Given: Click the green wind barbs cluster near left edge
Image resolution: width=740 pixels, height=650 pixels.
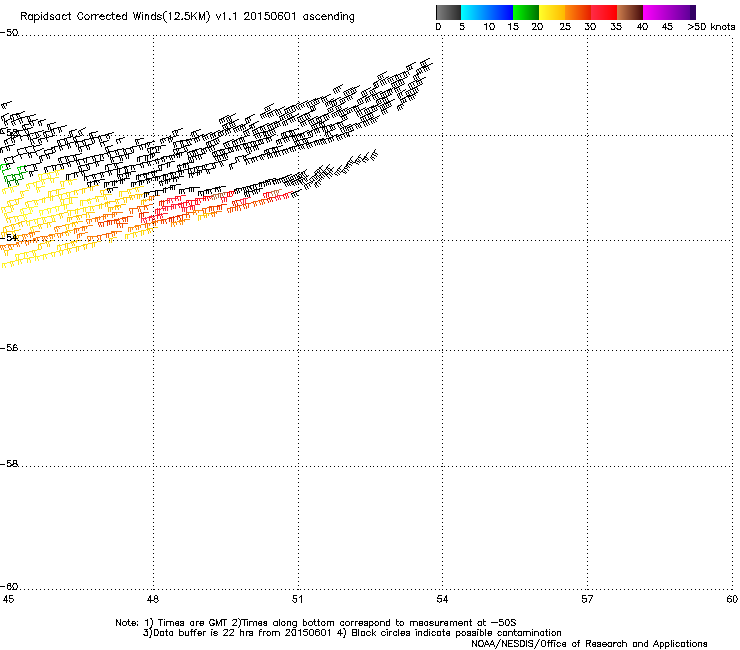Looking at the screenshot, I should tap(12, 175).
